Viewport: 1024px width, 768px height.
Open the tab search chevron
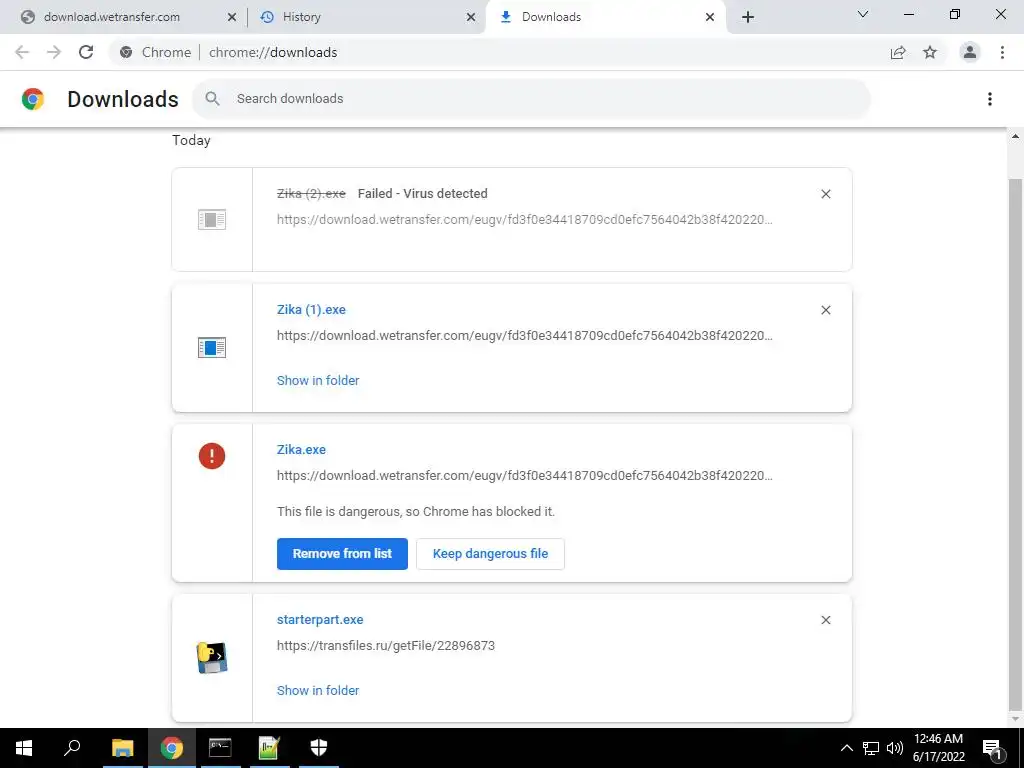click(x=863, y=14)
